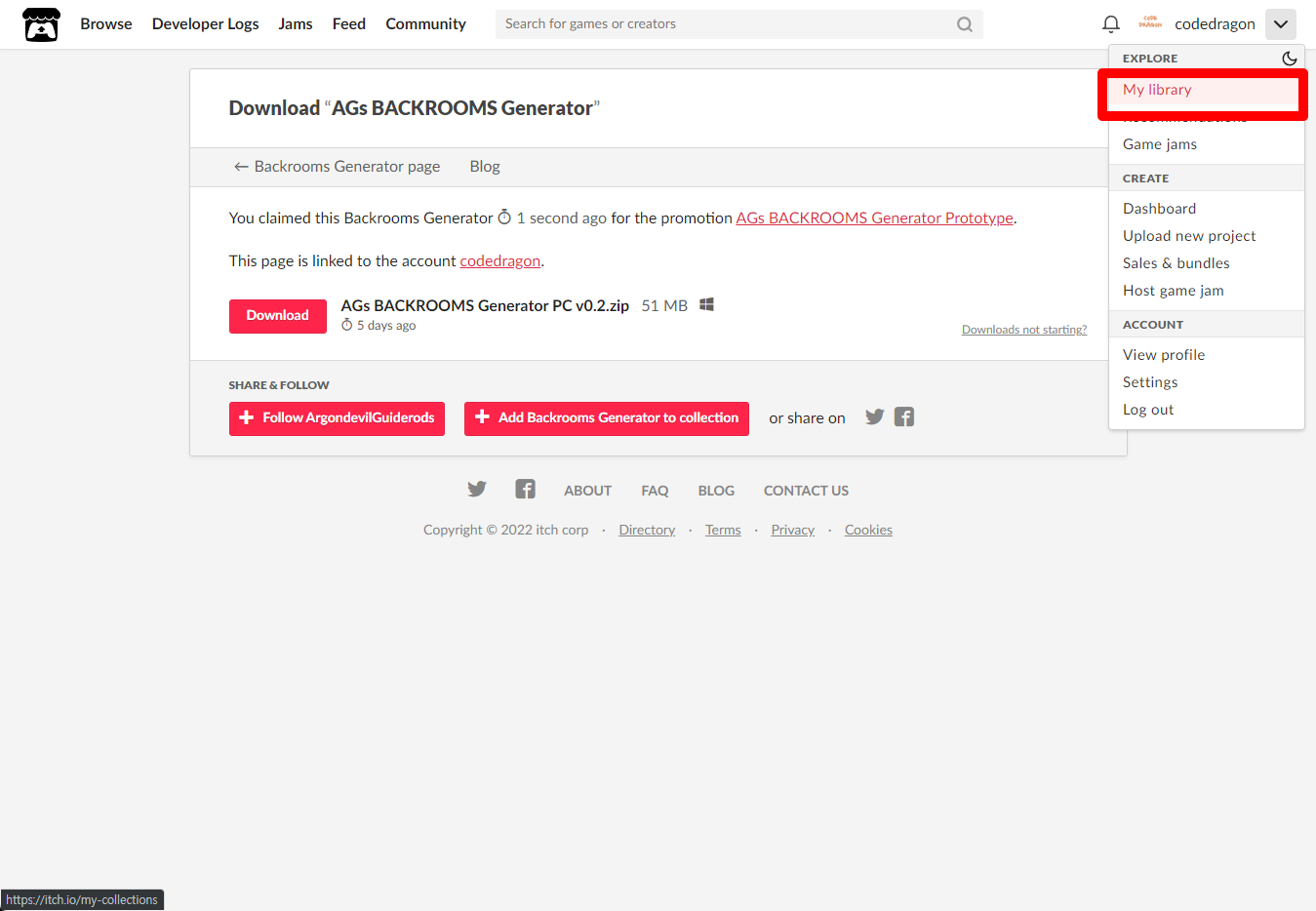Screen dimensions: 1316x911
Task: Follow ArgondevilGuiderods
Action: (x=337, y=418)
